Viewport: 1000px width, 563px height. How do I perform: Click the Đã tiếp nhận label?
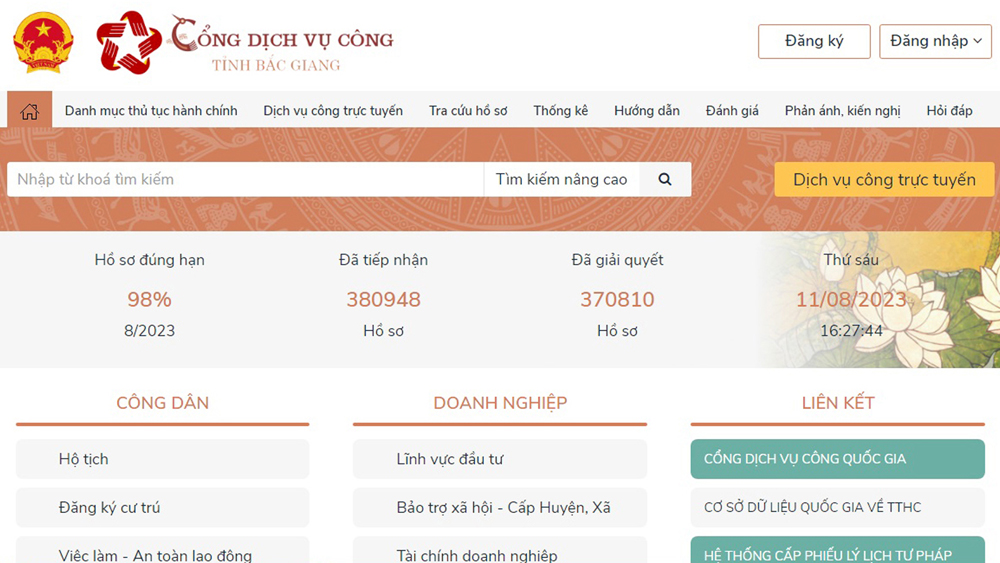click(383, 260)
